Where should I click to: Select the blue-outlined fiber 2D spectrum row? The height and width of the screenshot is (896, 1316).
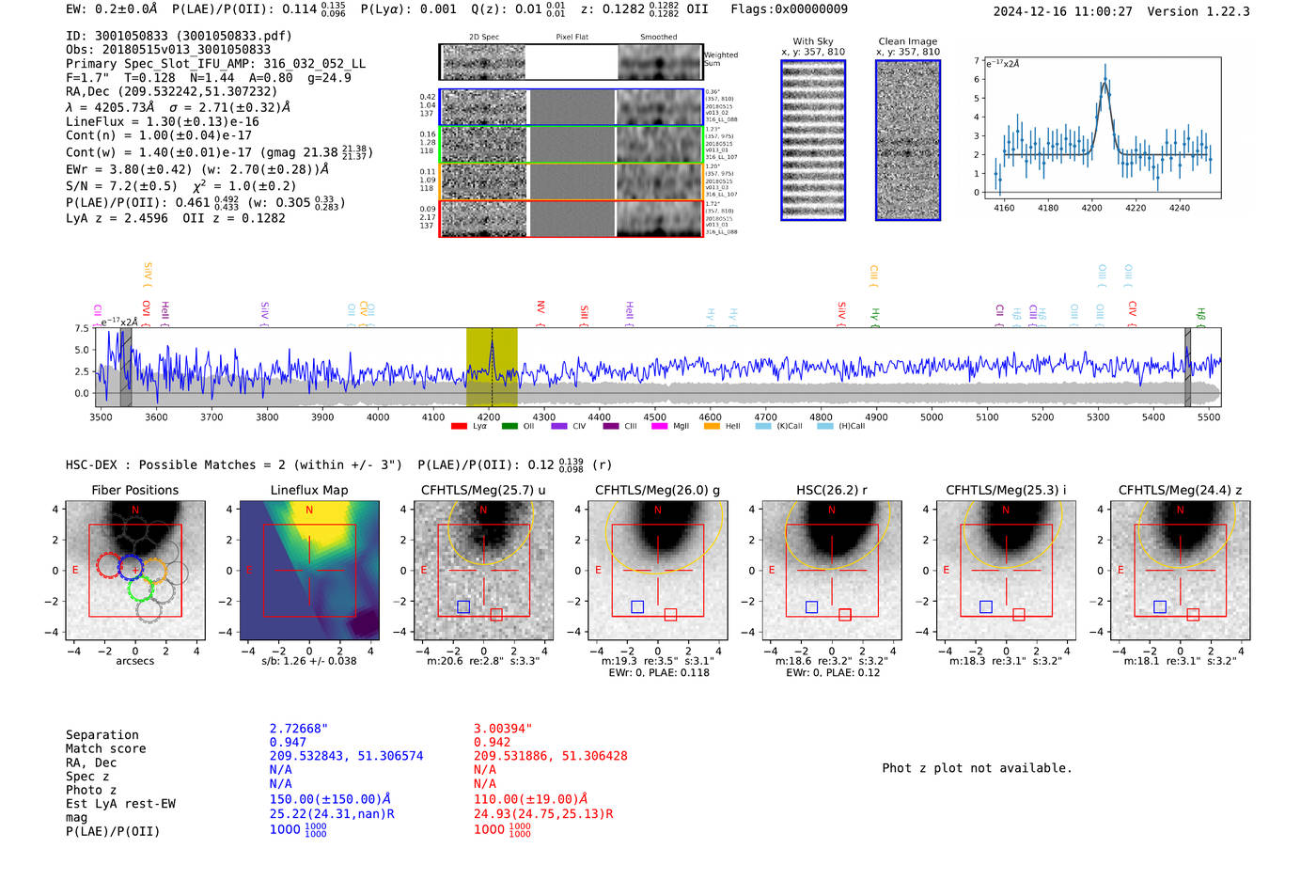[x=571, y=107]
